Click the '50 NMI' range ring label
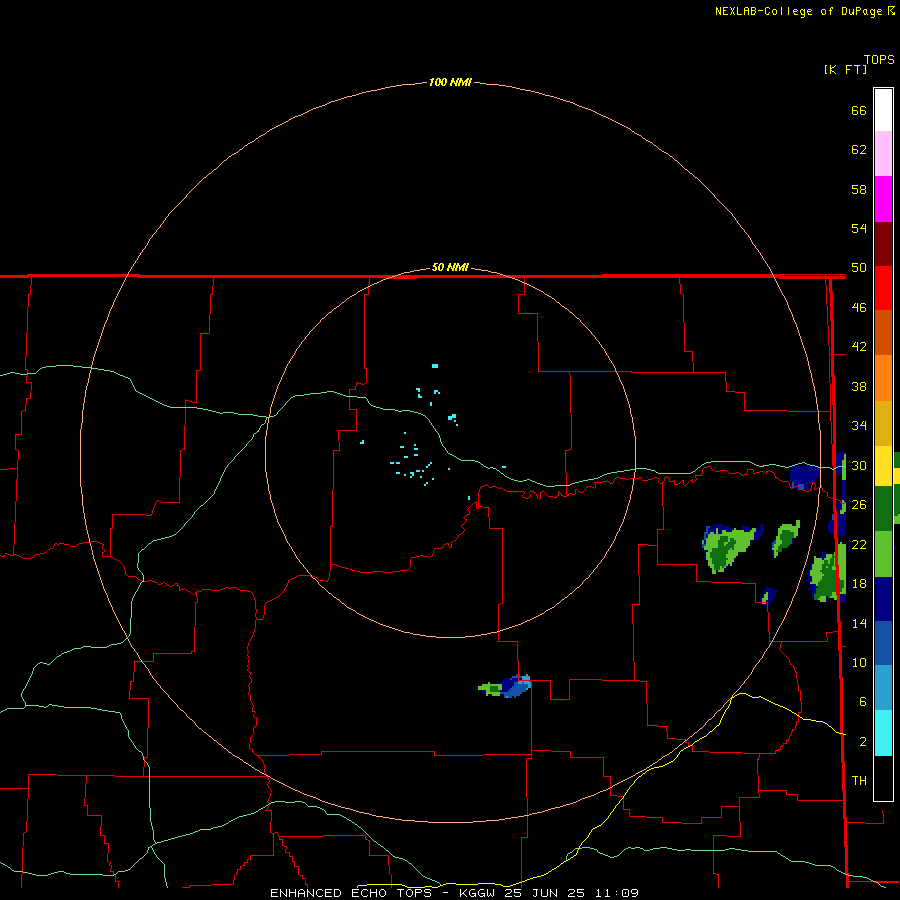The width and height of the screenshot is (900, 900). click(x=450, y=267)
